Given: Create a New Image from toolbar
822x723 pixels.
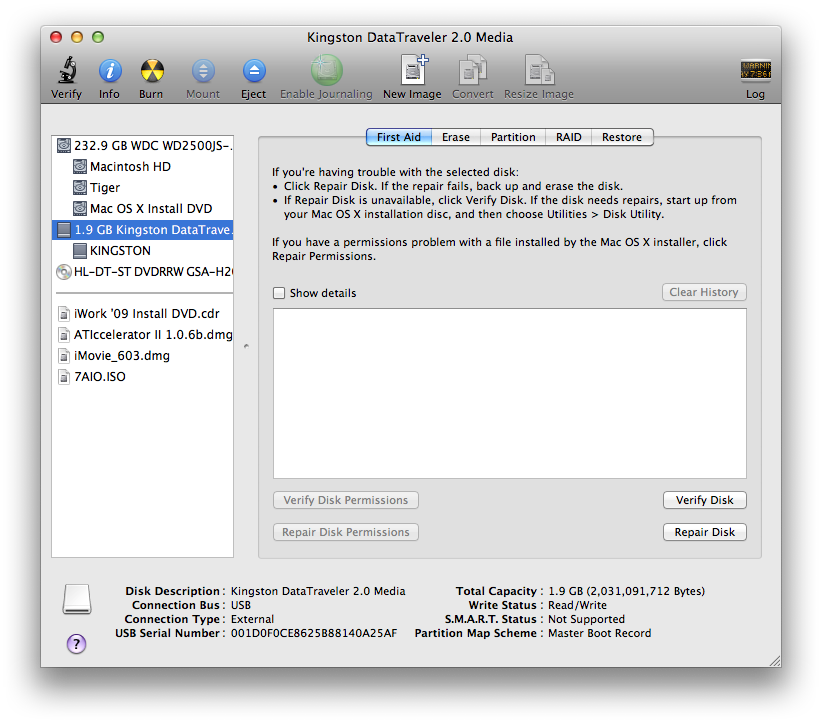Looking at the screenshot, I should coord(414,70).
